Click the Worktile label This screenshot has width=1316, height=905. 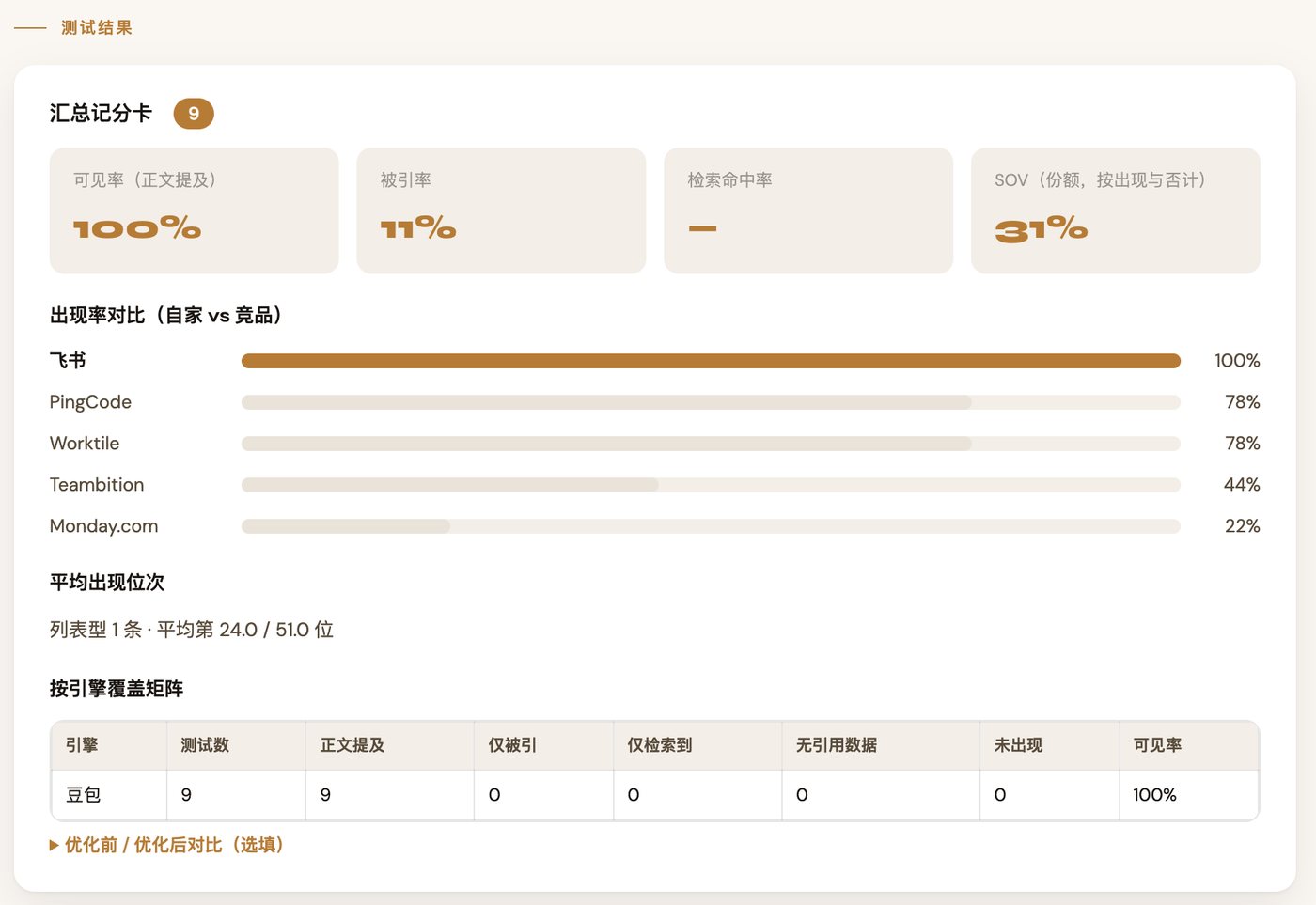click(x=85, y=444)
